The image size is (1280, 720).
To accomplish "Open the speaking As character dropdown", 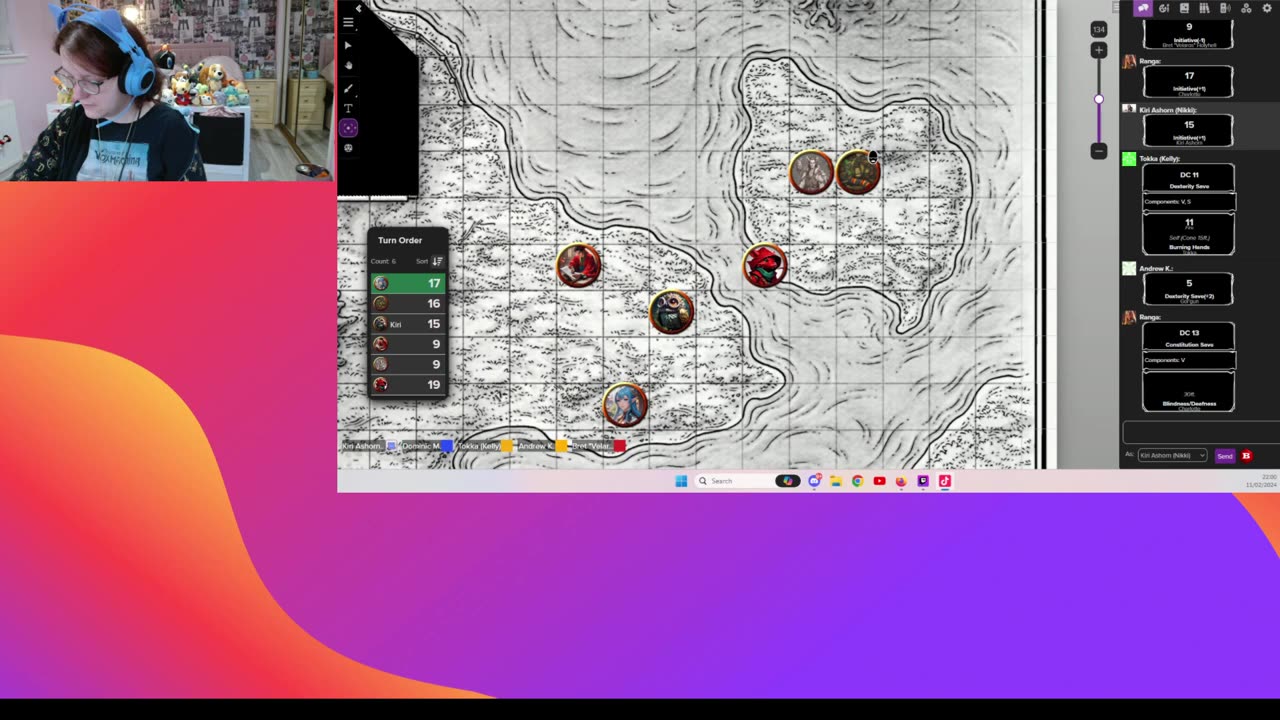I will 1172,455.
